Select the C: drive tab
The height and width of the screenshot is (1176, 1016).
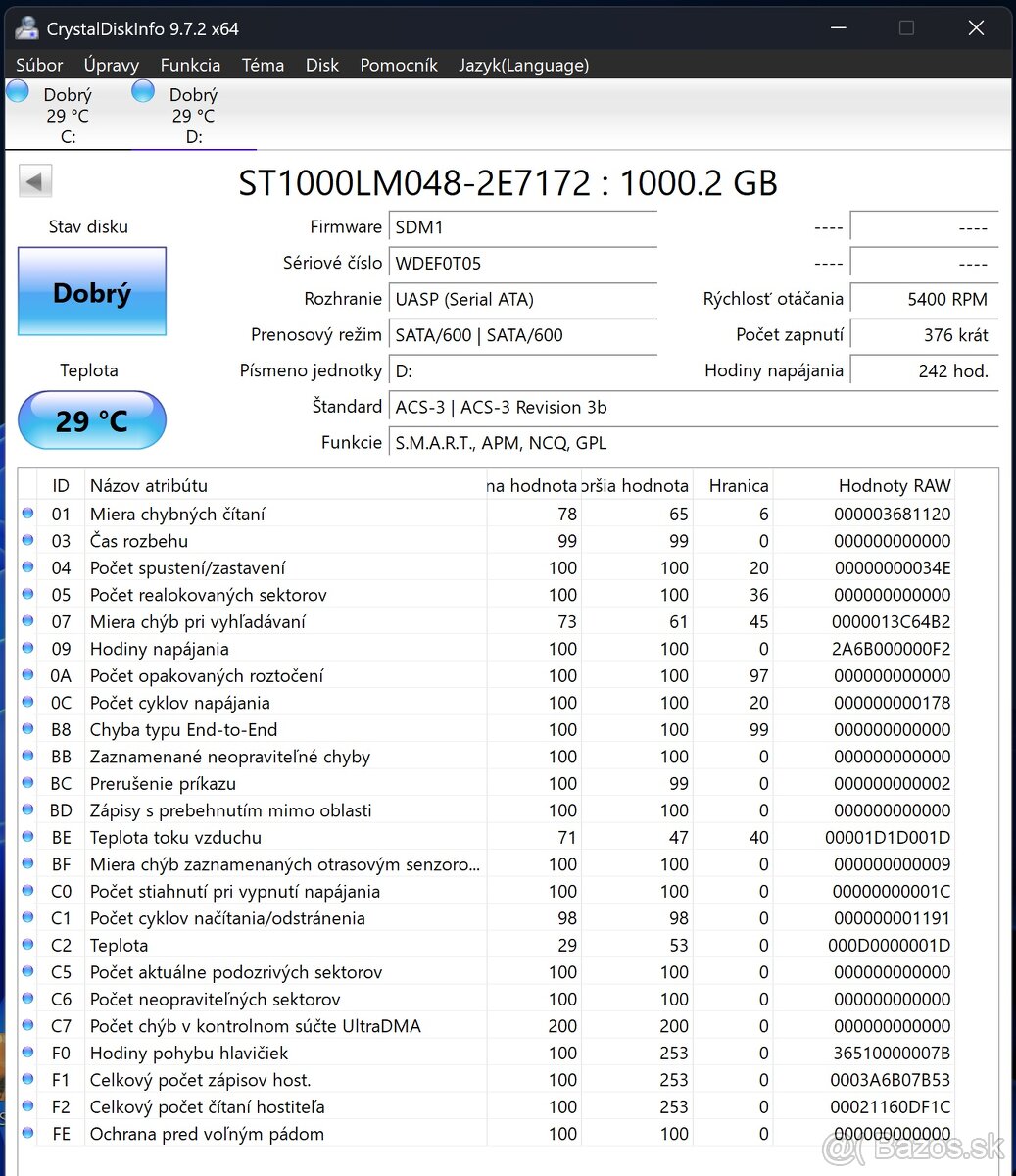click(67, 115)
